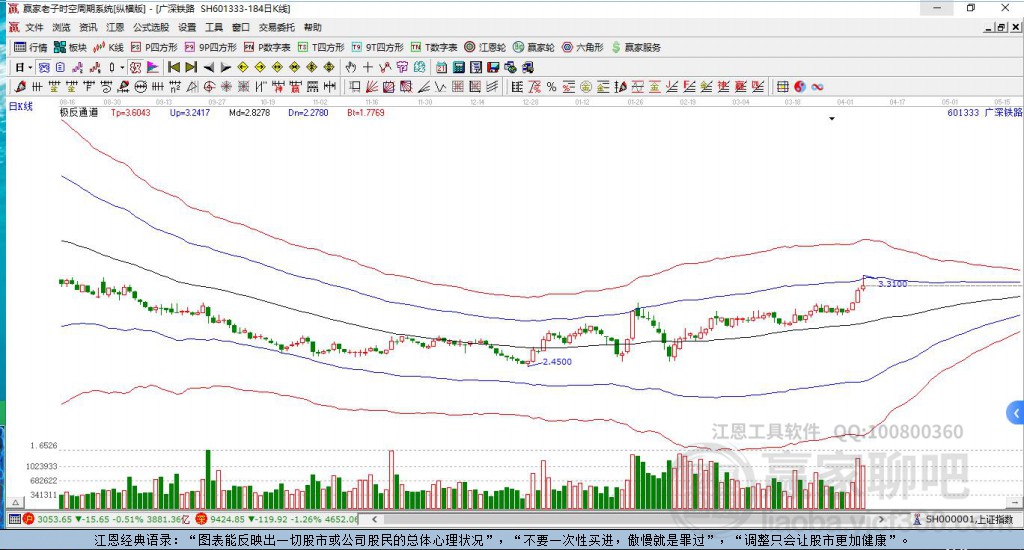The height and width of the screenshot is (550, 1024).
Task: Open the 江恩轮 Gann wheel
Action: [x=485, y=47]
